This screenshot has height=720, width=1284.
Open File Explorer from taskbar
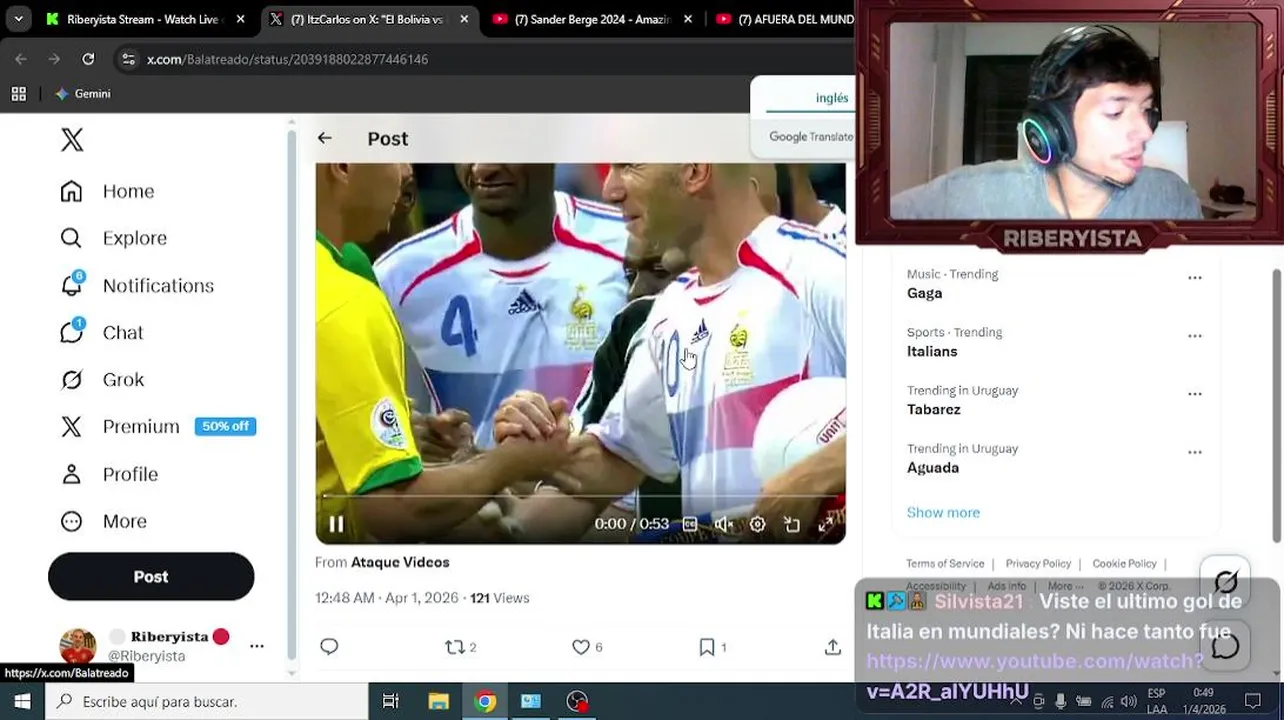tap(438, 702)
